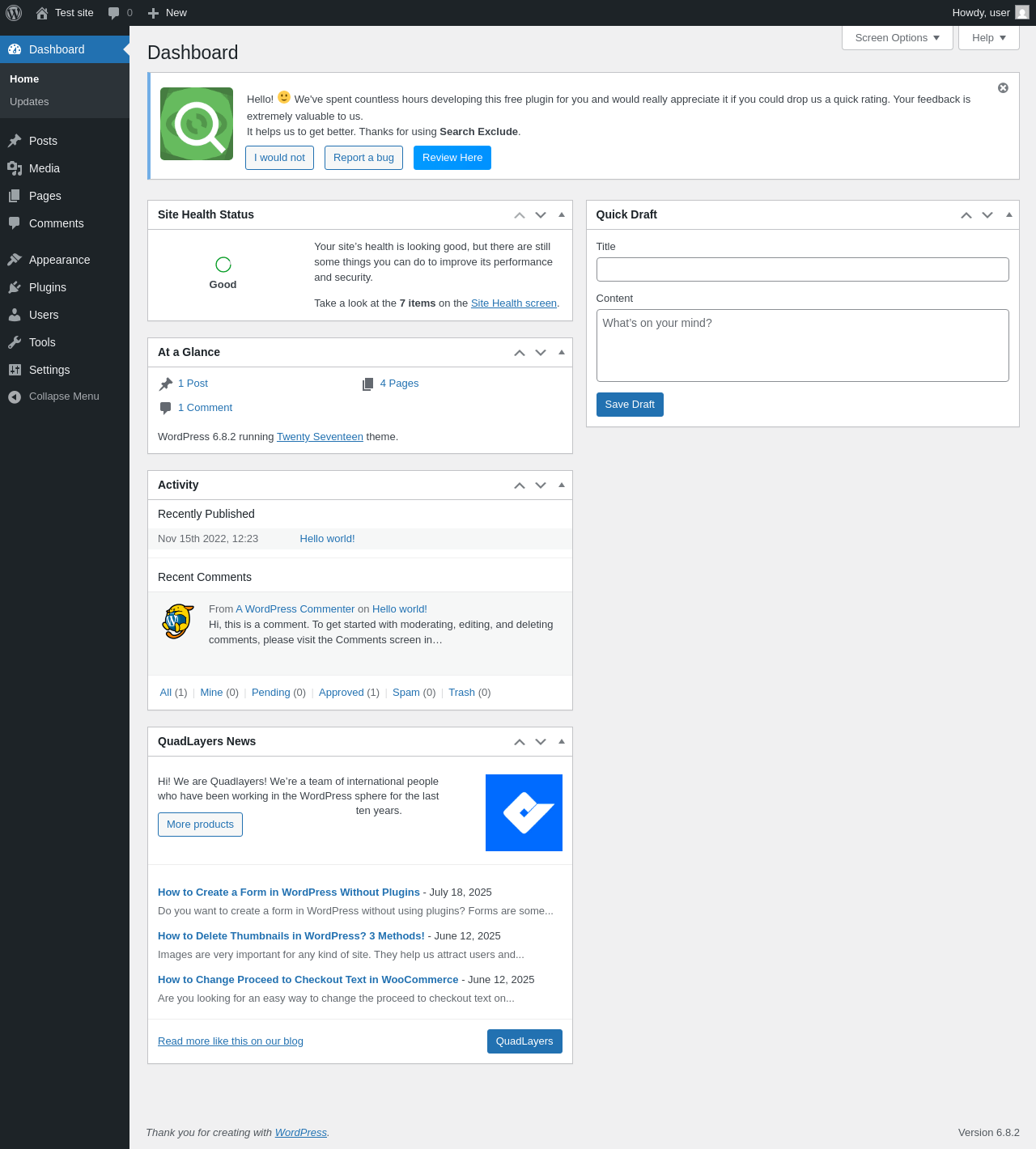Click the Settings sliders icon in sidebar
Image resolution: width=1036 pixels, height=1149 pixels.
click(x=15, y=370)
